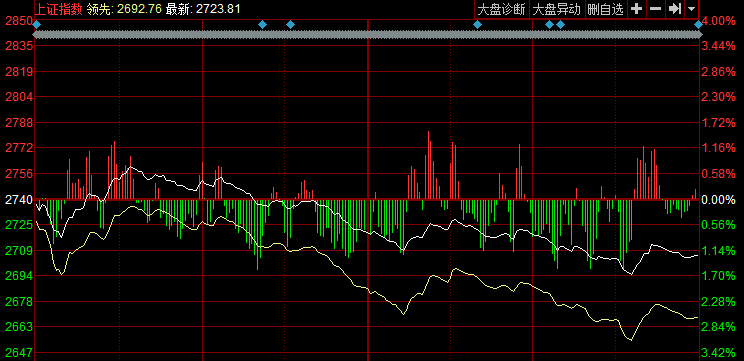Click 删自选 to remove from watchlist
The image size is (744, 361).
pyautogui.click(x=605, y=9)
